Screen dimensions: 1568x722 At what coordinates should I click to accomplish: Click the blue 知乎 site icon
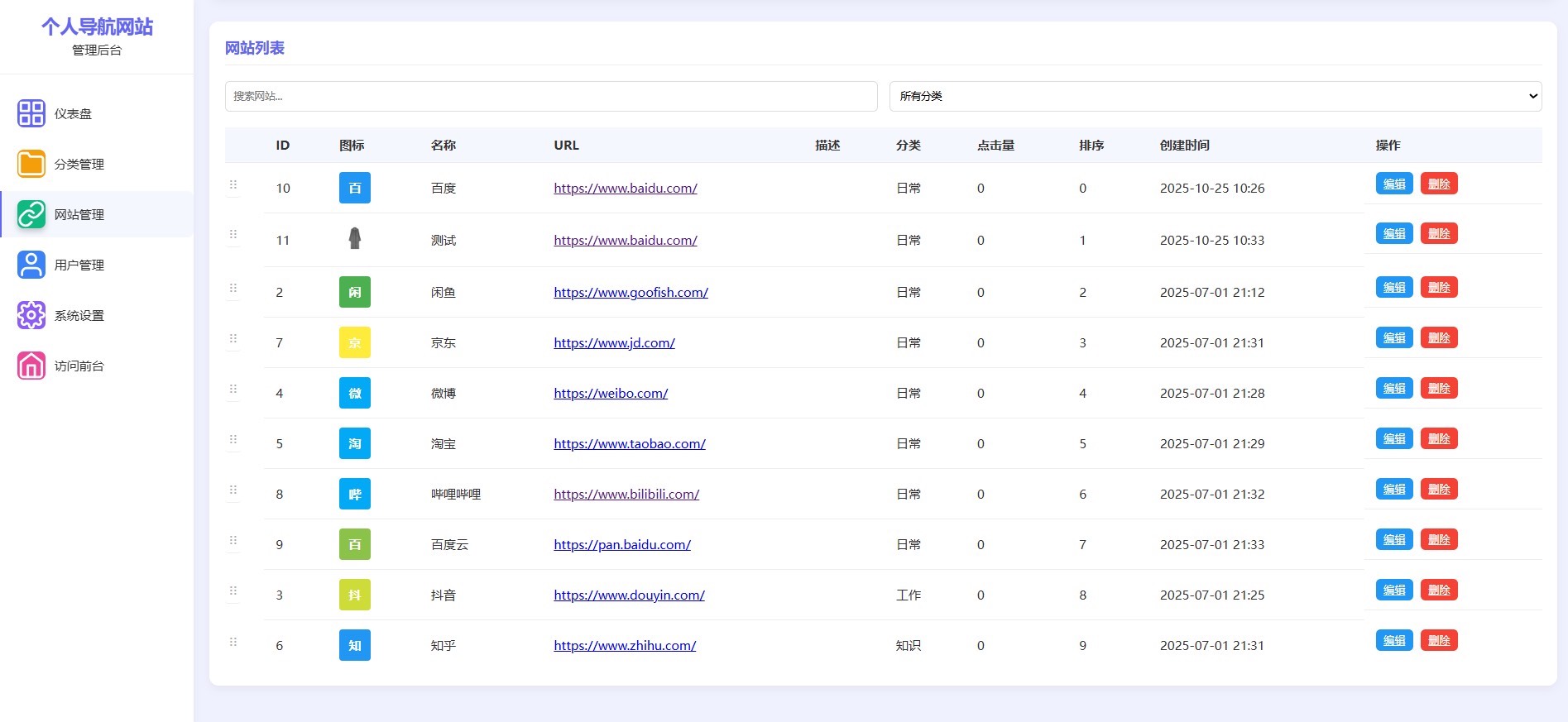click(354, 645)
